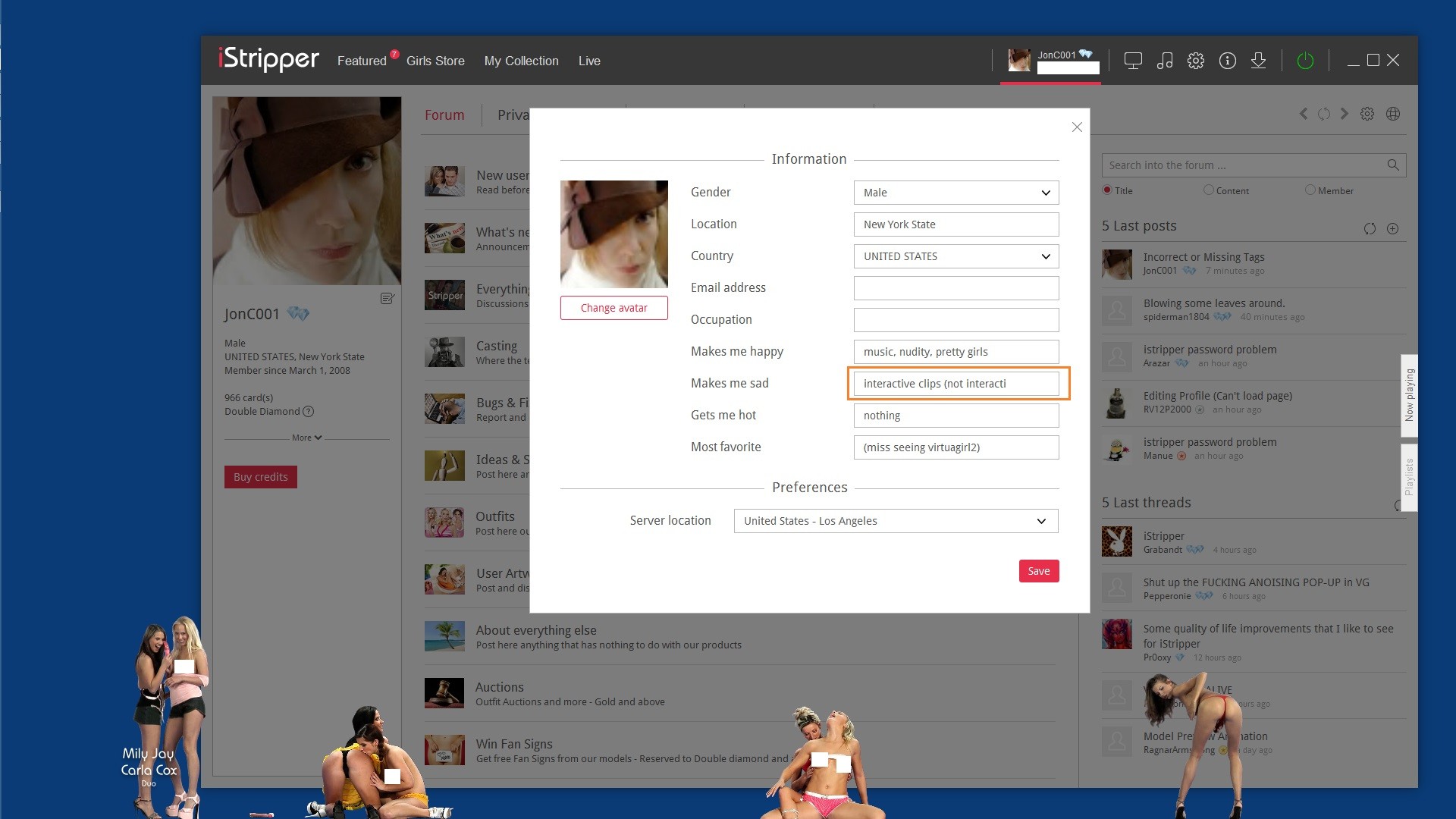Screen dimensions: 1456x819
Task: Open settings gear in top toolbar
Action: [x=1196, y=61]
